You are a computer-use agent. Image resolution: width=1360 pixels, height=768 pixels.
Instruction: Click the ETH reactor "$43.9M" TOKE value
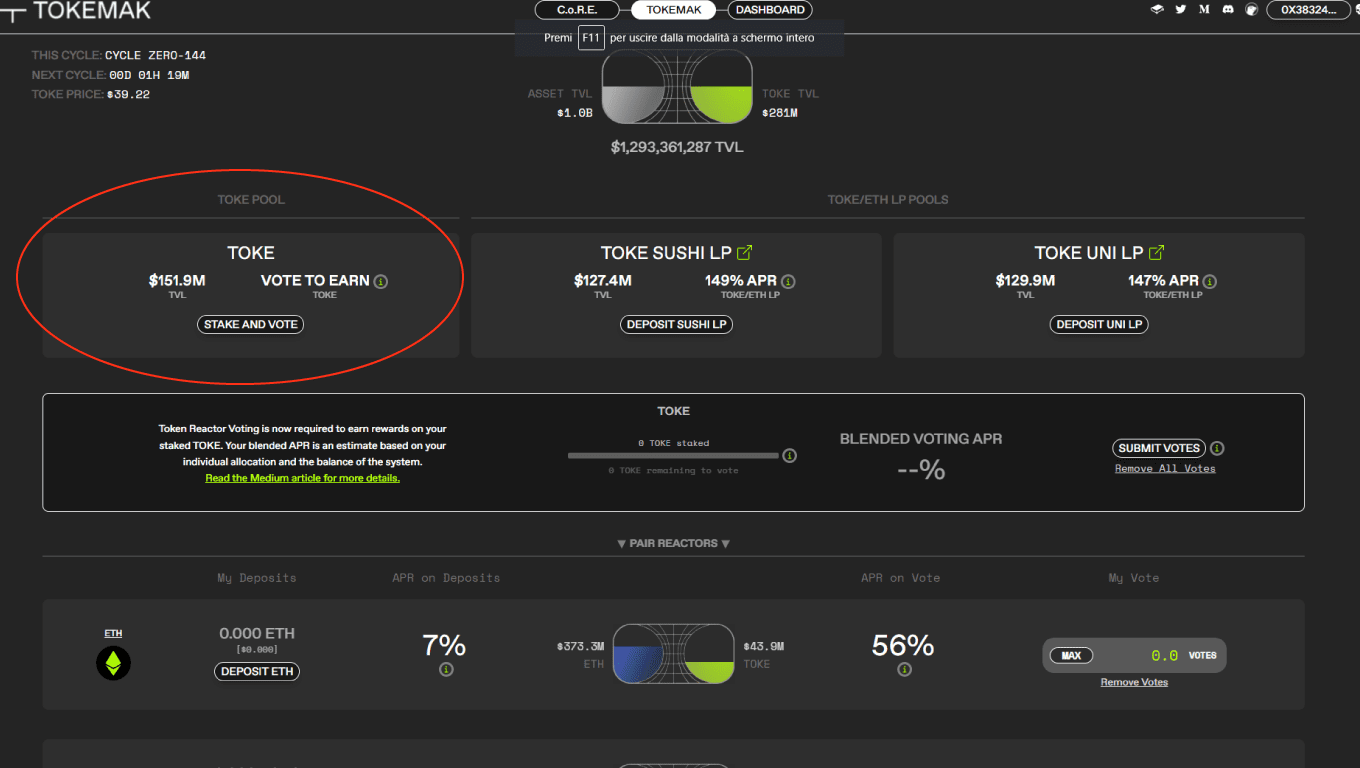pos(764,647)
